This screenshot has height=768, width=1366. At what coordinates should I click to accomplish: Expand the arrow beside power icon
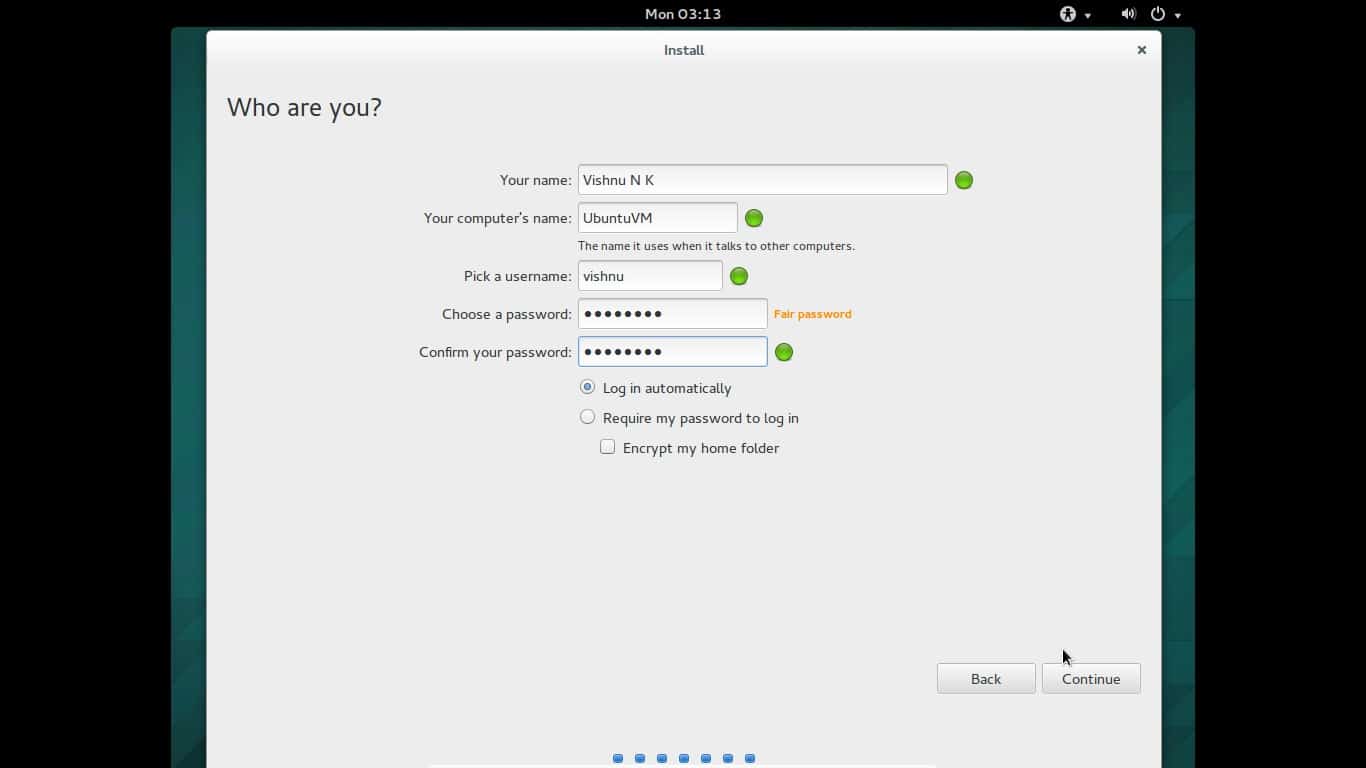point(1178,15)
